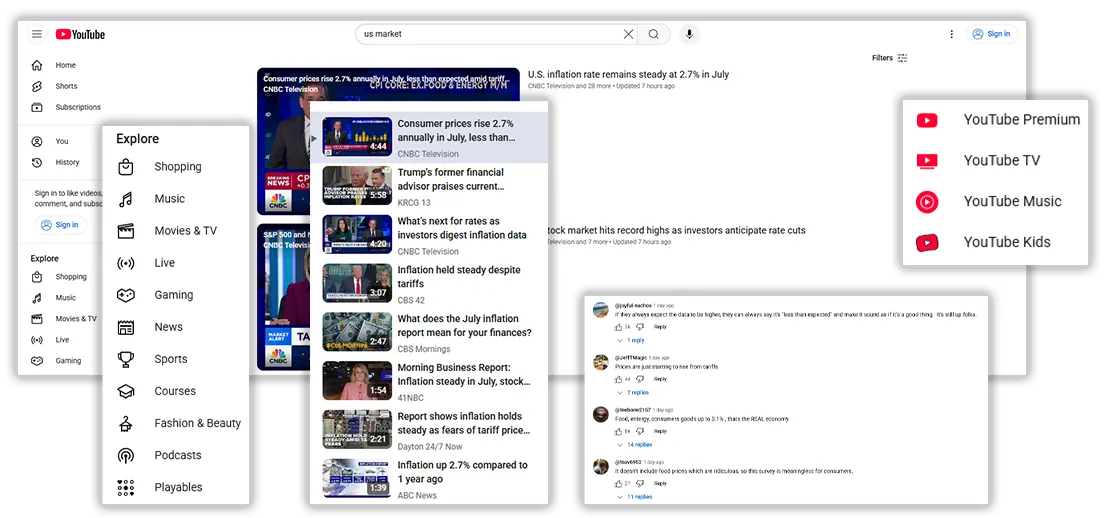Like the comment about the REAL economy
Screen dimensions: 1110x518
618,431
